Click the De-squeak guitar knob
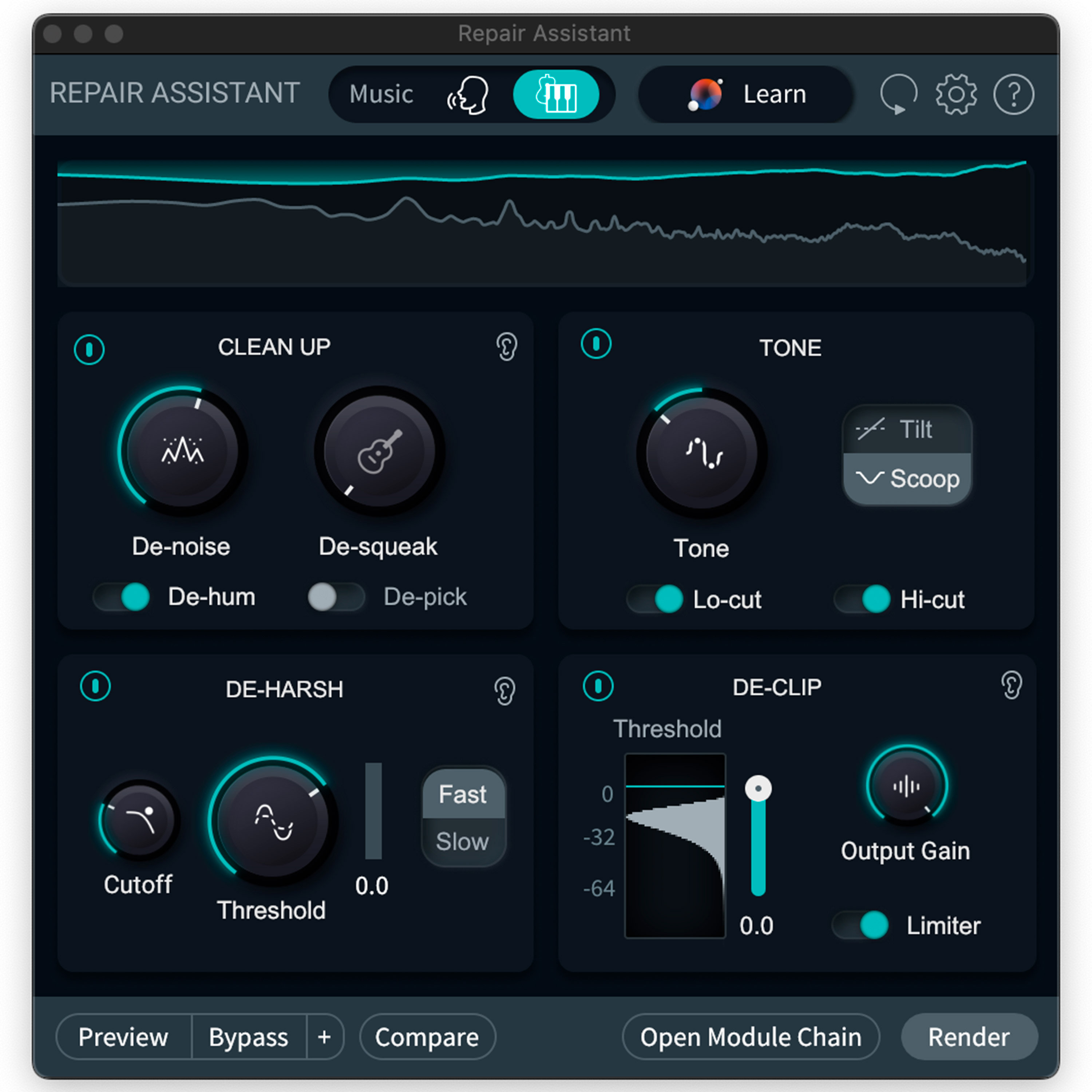This screenshot has height=1092, width=1092. [x=380, y=451]
